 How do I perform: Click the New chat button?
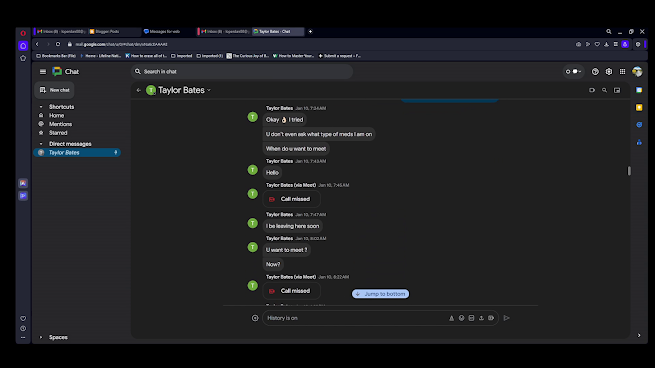pos(54,90)
